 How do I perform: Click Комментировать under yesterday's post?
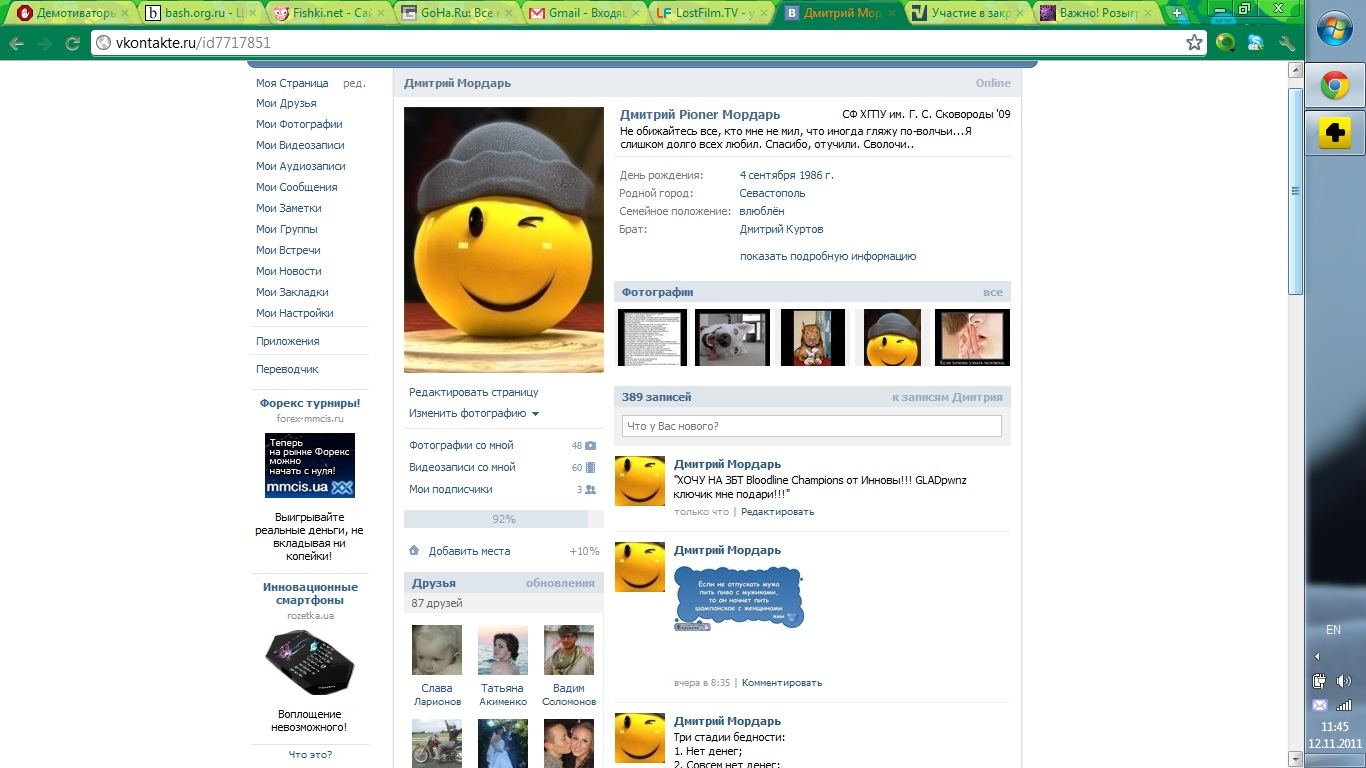(781, 683)
